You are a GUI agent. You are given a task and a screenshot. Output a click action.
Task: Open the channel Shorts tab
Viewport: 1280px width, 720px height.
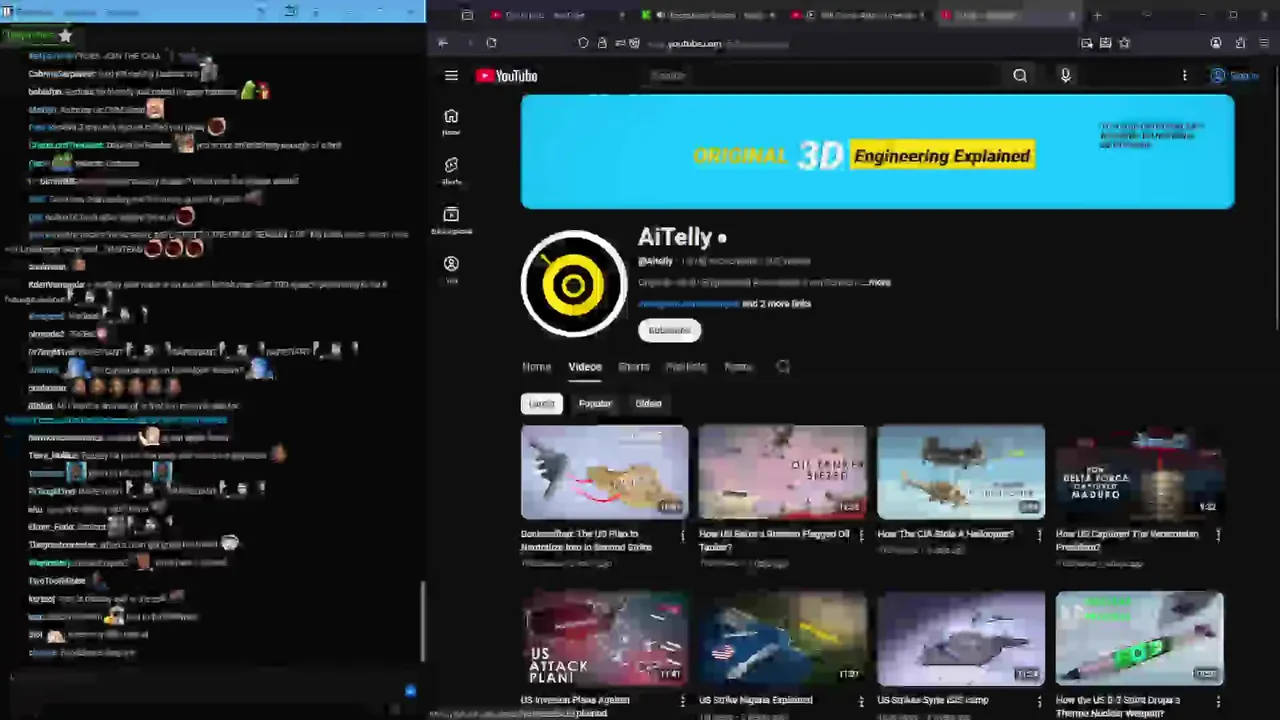[633, 367]
